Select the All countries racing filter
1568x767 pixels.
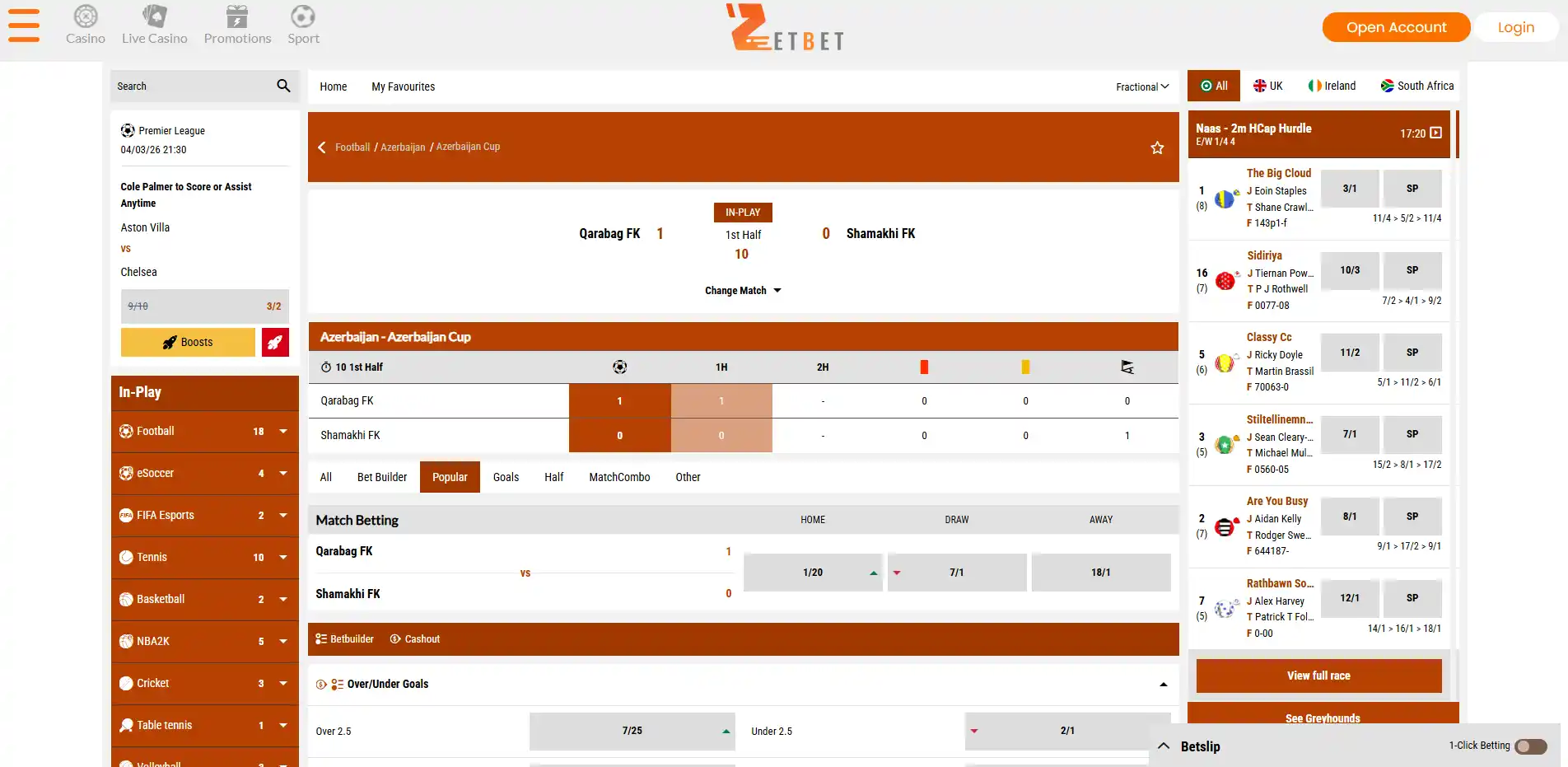pos(1214,86)
